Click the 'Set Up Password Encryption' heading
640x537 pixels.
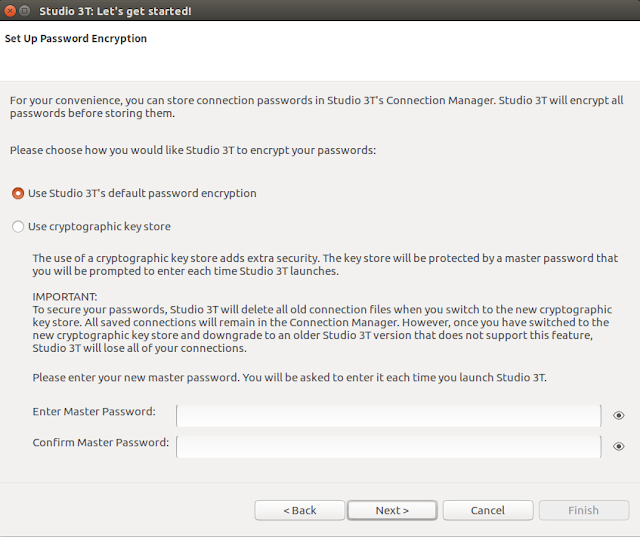coord(76,39)
